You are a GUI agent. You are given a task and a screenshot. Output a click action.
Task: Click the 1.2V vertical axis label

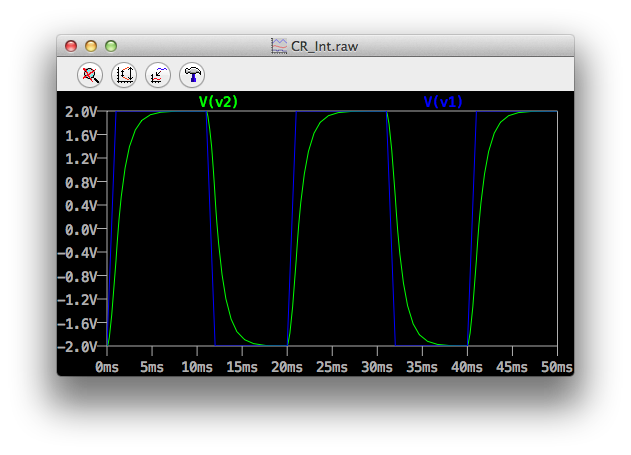[x=81, y=158]
